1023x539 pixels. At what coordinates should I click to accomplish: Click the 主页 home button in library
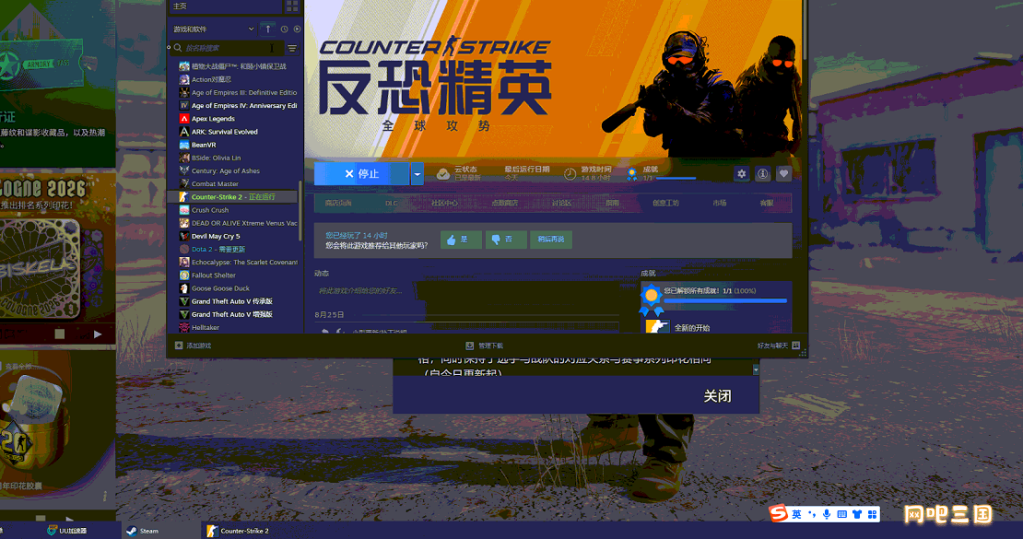point(226,6)
